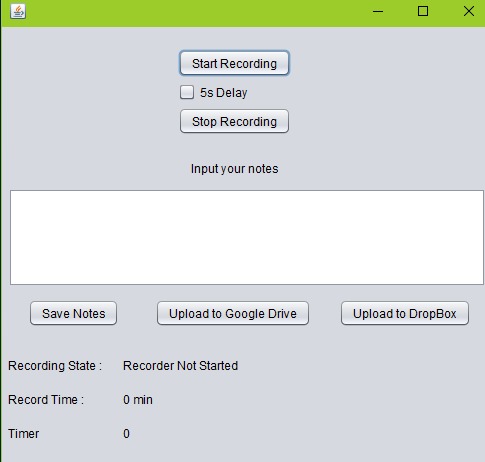
Task: Click the Java app icon in title bar
Action: pyautogui.click(x=18, y=12)
